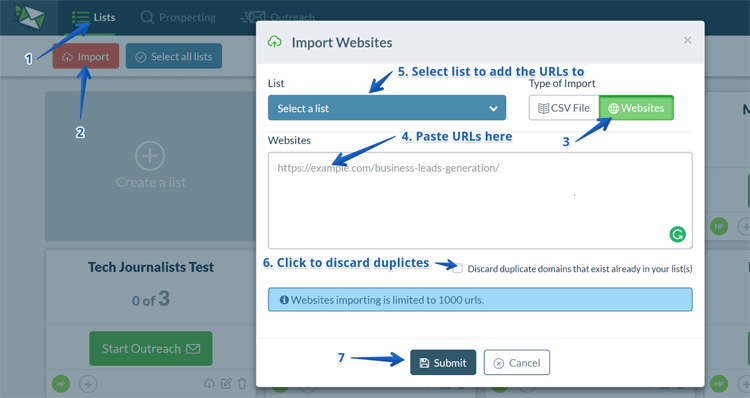The height and width of the screenshot is (398, 750).
Task: Click the Tech Journalists Test title
Action: point(151,267)
